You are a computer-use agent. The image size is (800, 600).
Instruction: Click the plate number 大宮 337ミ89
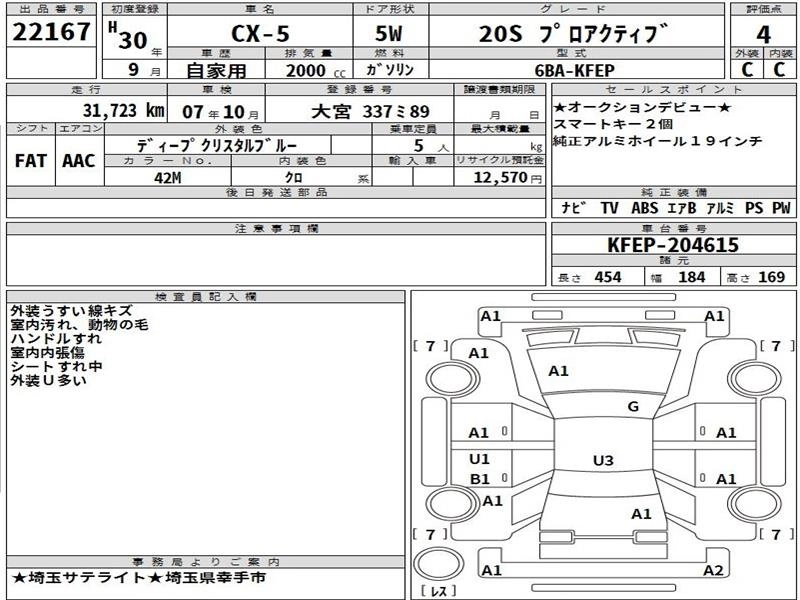[x=370, y=111]
